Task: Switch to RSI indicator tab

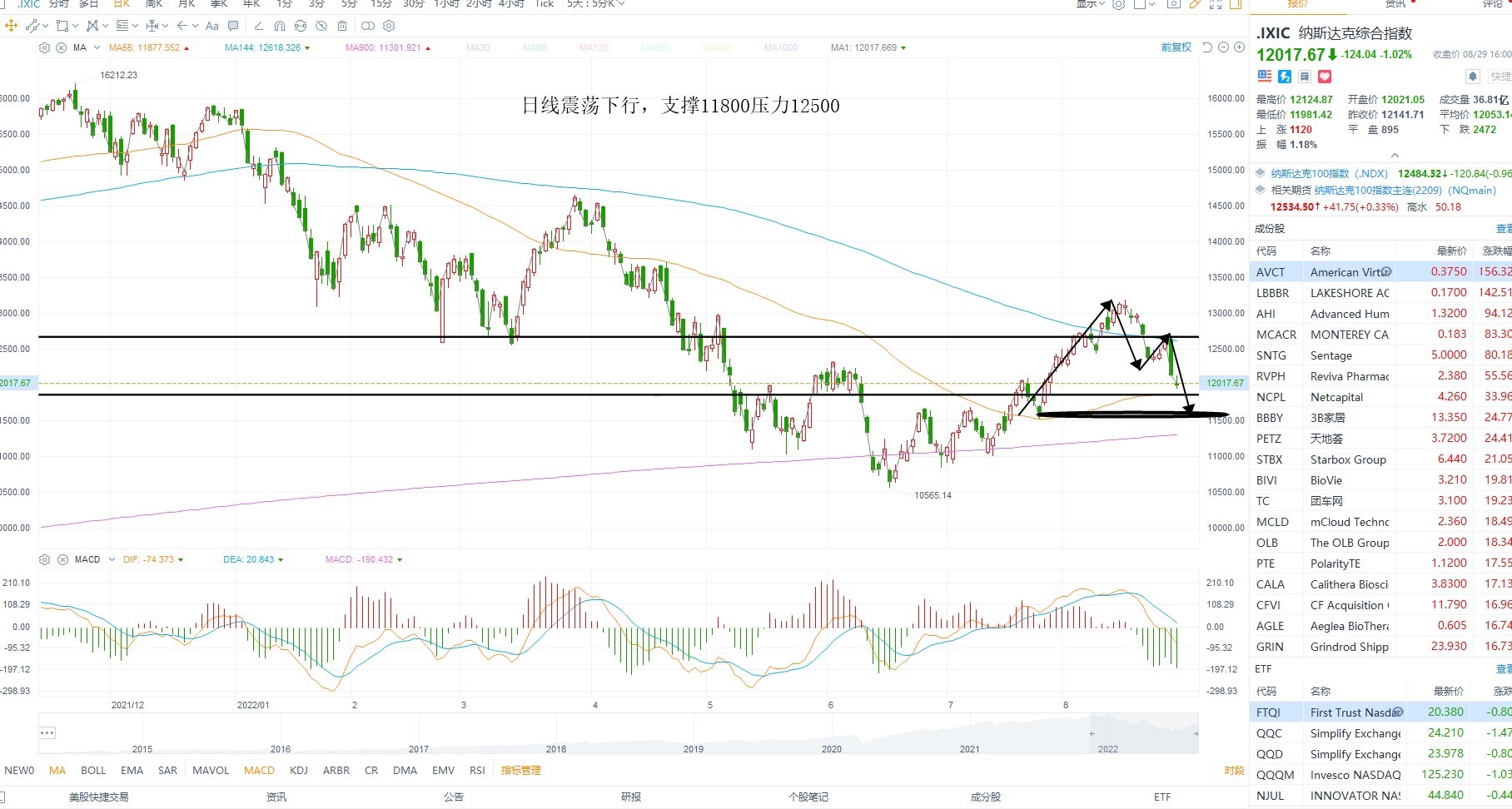Action: (x=477, y=771)
